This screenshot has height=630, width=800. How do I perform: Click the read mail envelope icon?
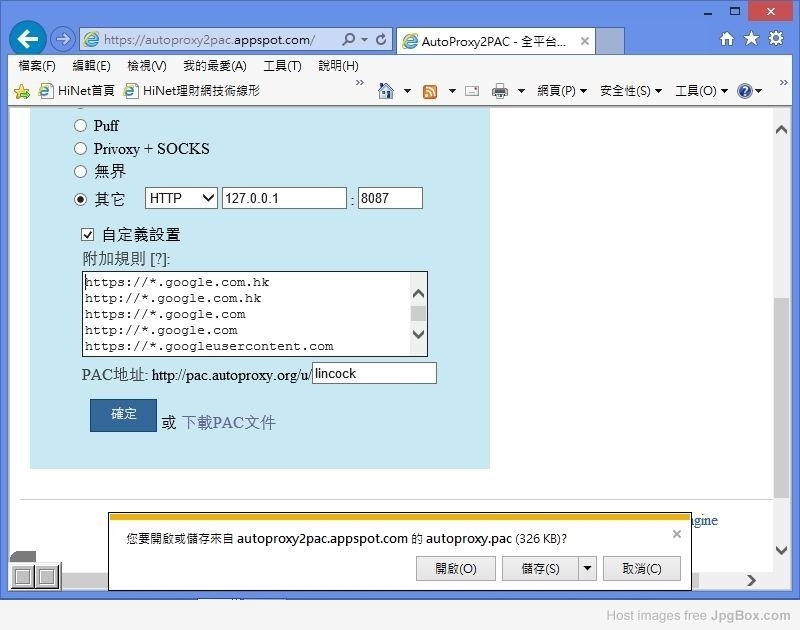point(472,91)
